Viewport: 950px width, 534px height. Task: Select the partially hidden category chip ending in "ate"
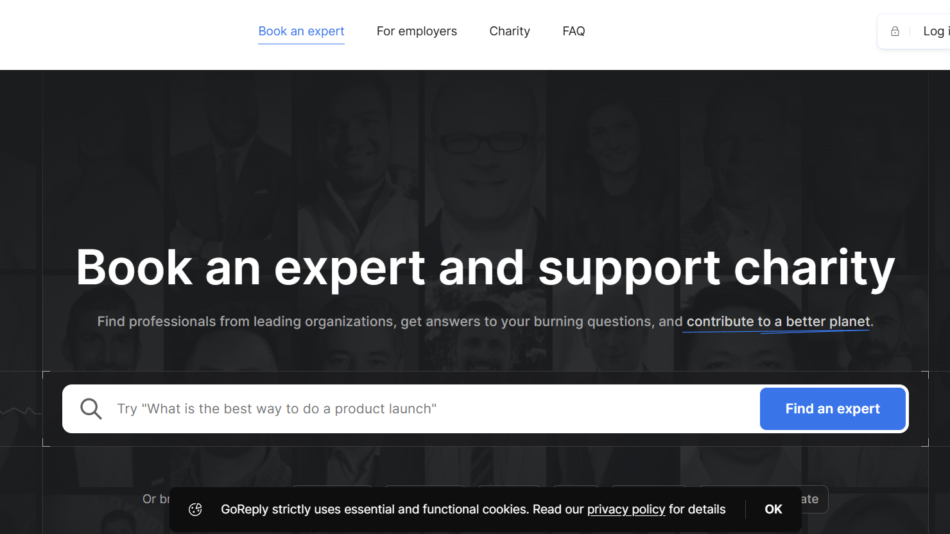(x=810, y=499)
